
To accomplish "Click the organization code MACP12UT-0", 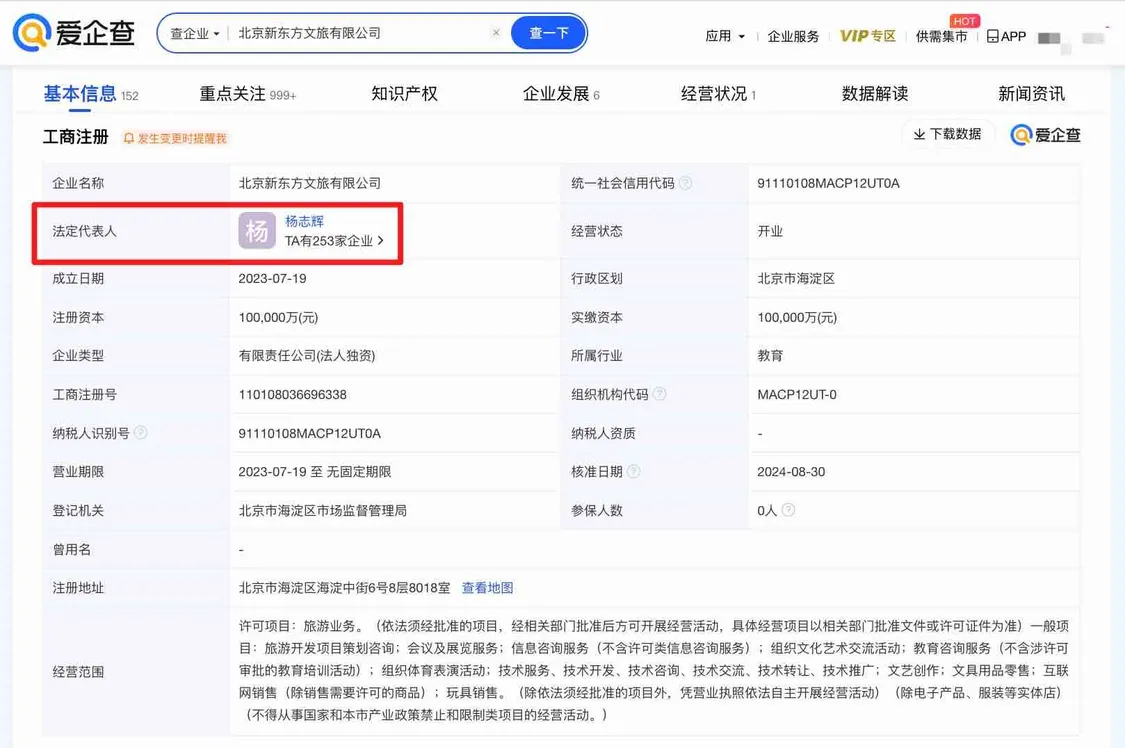I will click(797, 394).
